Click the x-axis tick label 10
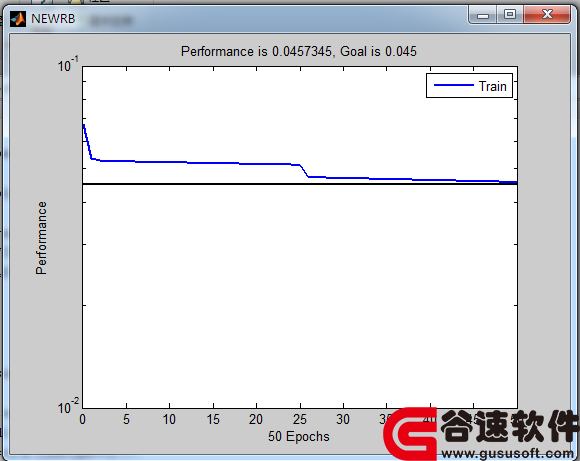 pos(169,420)
